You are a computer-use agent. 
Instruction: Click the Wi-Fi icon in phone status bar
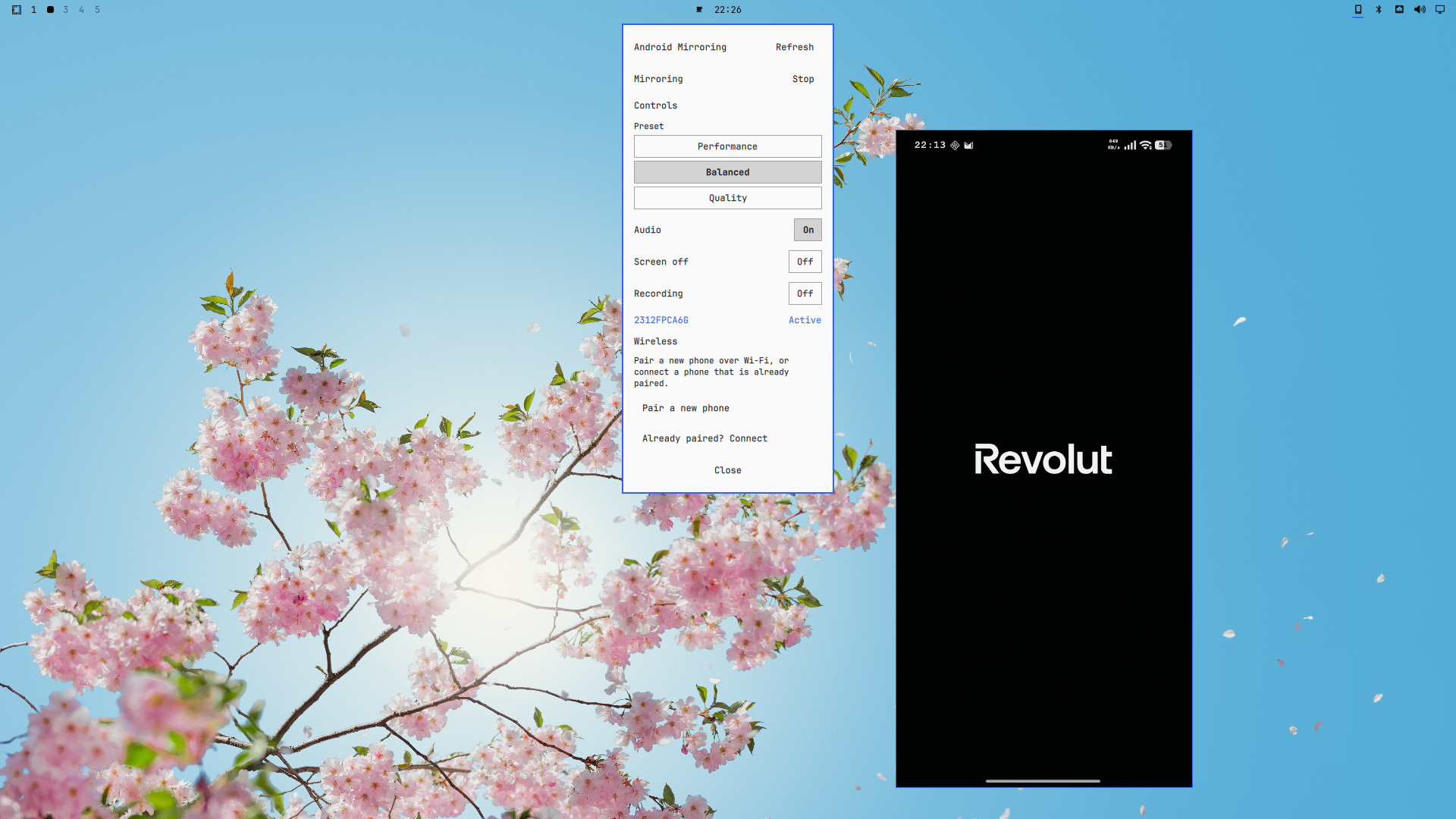1146,145
